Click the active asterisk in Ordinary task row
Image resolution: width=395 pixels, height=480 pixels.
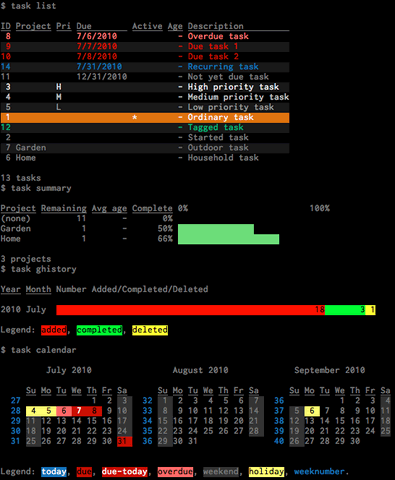point(135,117)
